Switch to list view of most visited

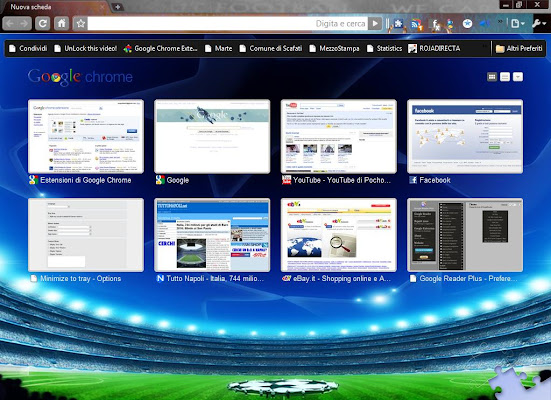(x=505, y=77)
